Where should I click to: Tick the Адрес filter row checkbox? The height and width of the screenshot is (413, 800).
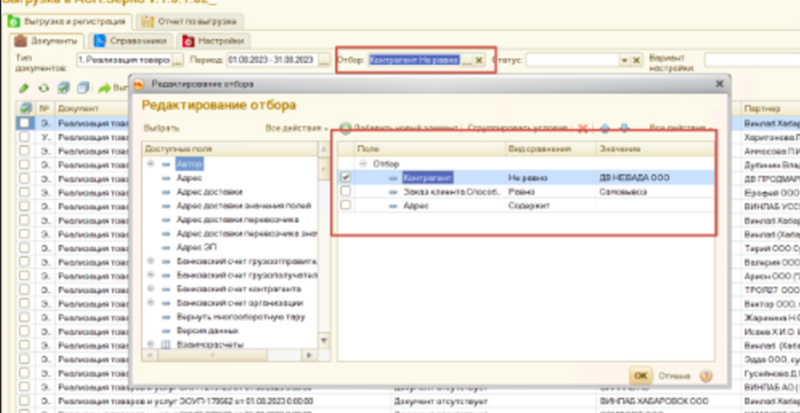[x=346, y=205]
